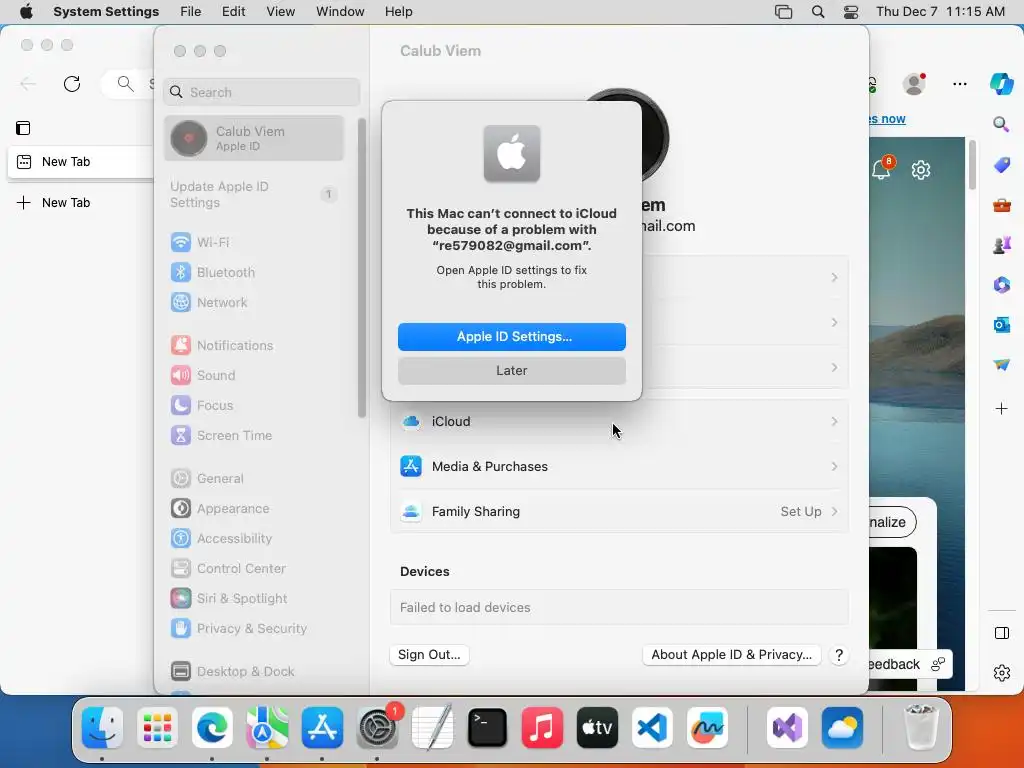Set up Family Sharing row
The height and width of the screenshot is (768, 1024).
coord(619,511)
